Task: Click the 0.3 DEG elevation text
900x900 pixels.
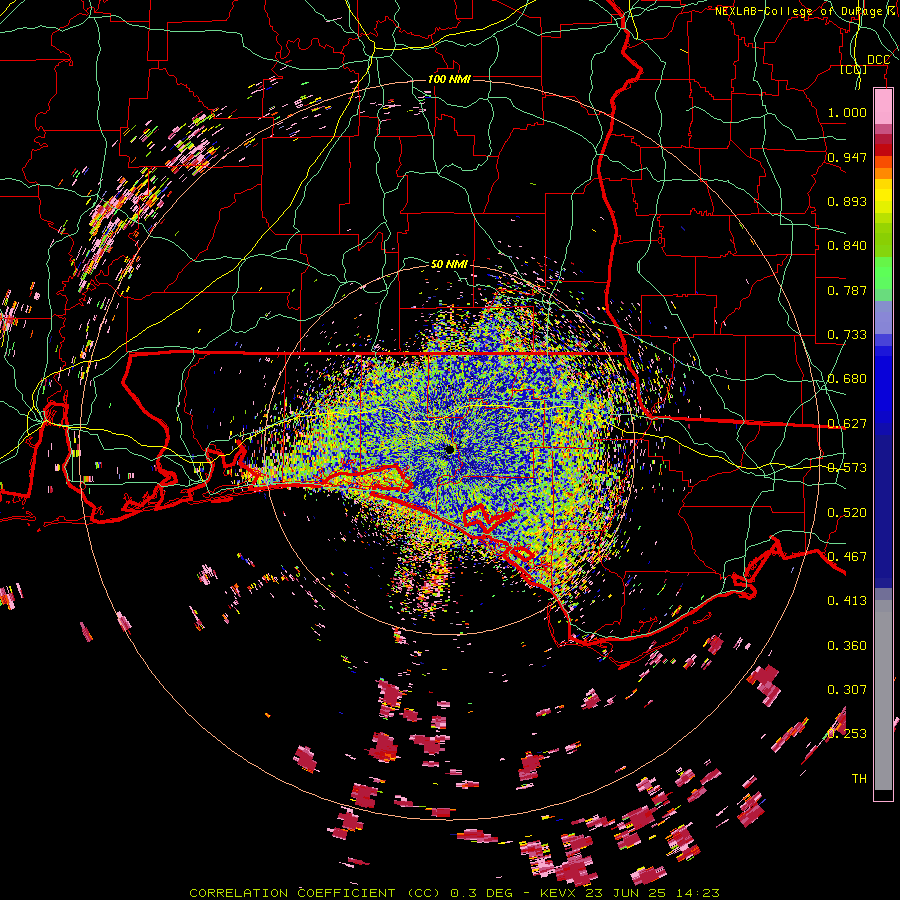Action: tap(482, 893)
